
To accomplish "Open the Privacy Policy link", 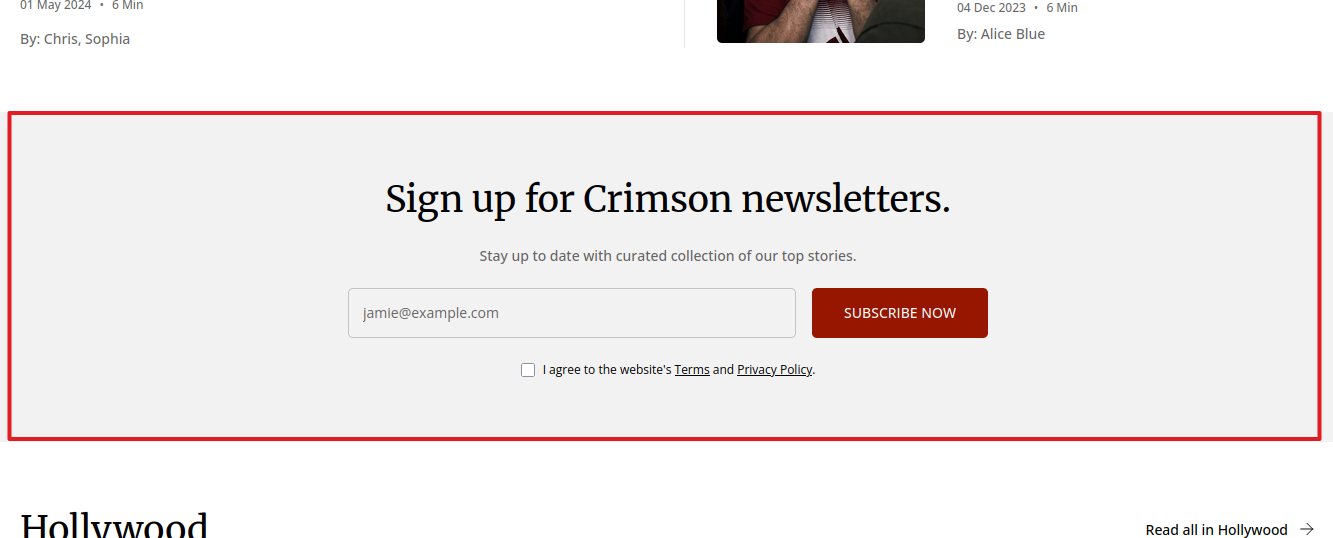I will pyautogui.click(x=774, y=370).
